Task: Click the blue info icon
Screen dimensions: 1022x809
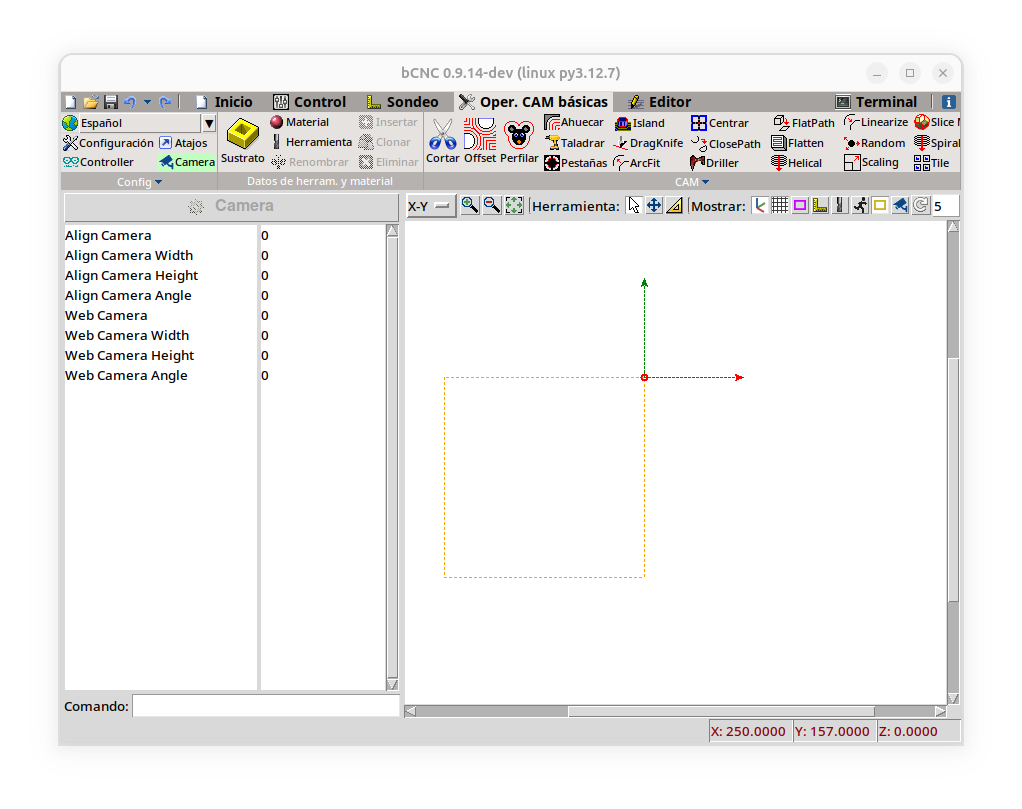Action: 949,102
